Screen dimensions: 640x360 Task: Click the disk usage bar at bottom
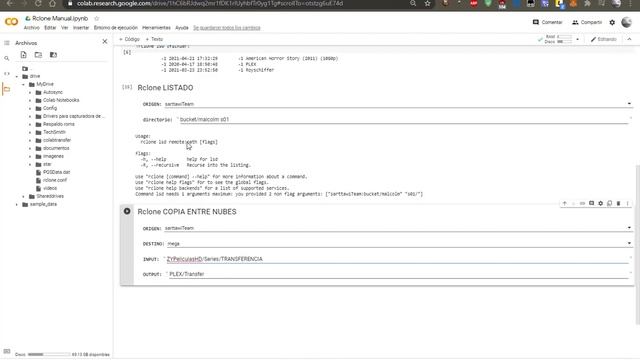49,354
